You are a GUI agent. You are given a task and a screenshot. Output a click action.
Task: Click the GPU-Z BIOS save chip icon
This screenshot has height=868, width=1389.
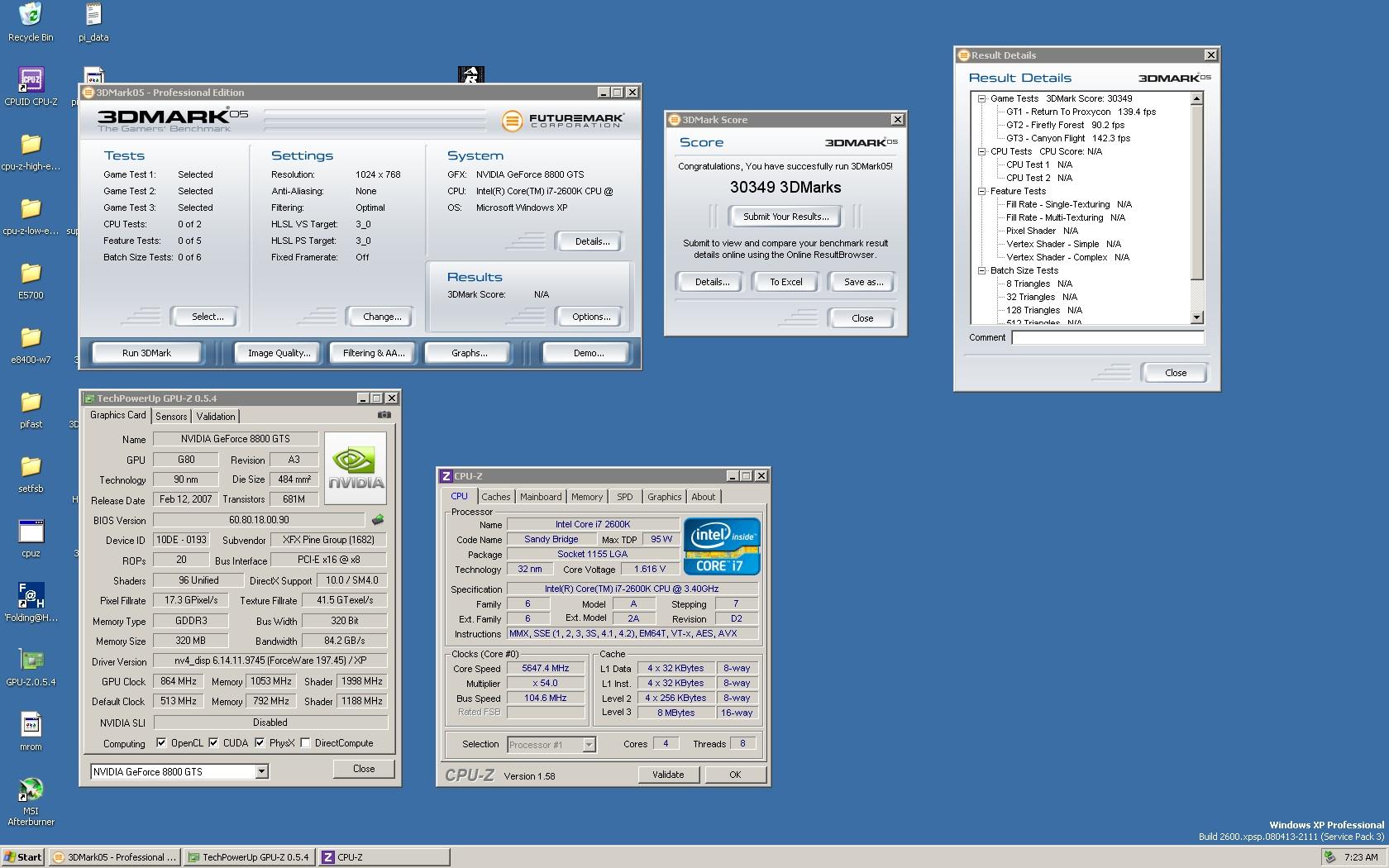point(378,520)
